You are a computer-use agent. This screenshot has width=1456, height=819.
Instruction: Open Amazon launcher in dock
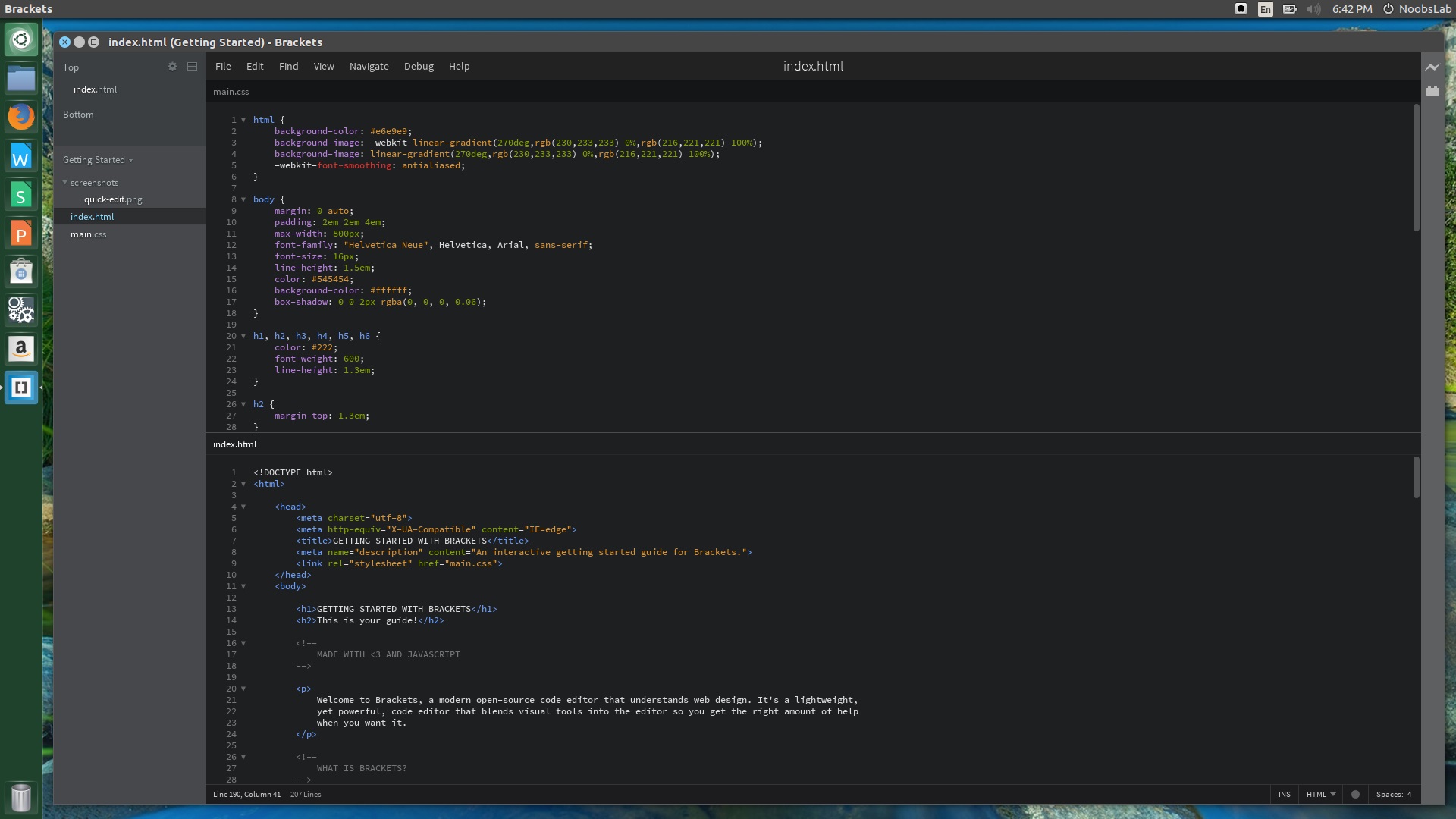(x=21, y=349)
